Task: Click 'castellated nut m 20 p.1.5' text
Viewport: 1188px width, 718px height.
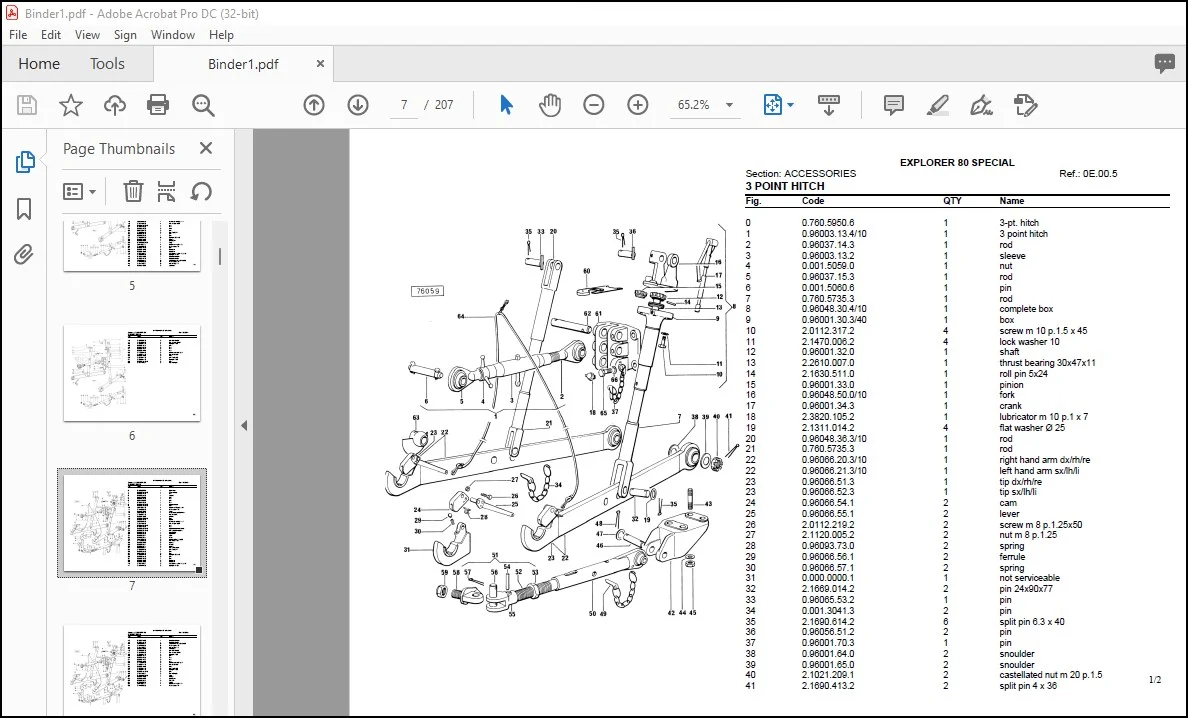Action: (1050, 675)
